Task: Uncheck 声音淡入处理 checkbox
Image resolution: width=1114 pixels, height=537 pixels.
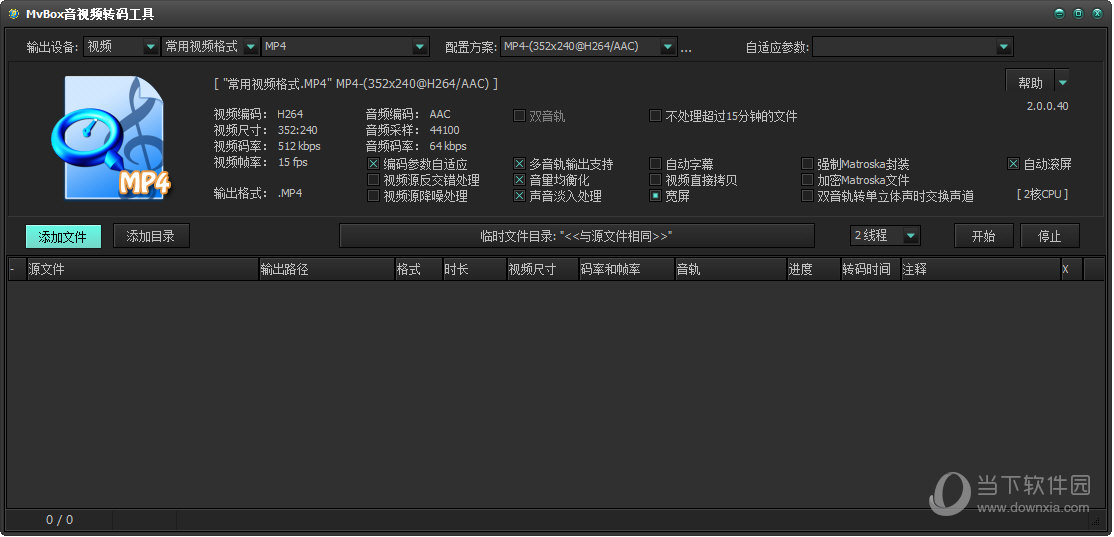Action: (519, 195)
